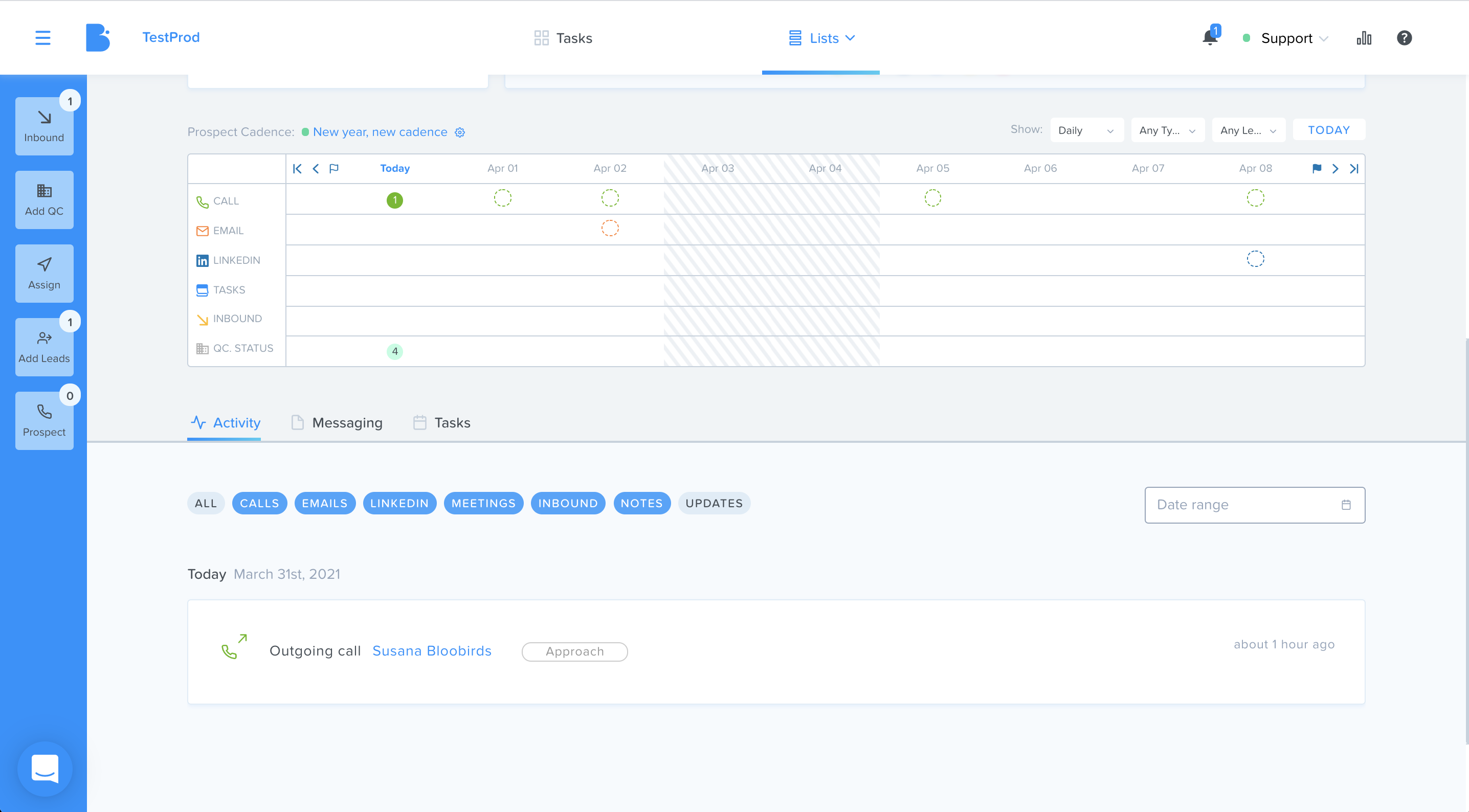Click the filled flag icon
The image size is (1469, 812).
click(1316, 168)
